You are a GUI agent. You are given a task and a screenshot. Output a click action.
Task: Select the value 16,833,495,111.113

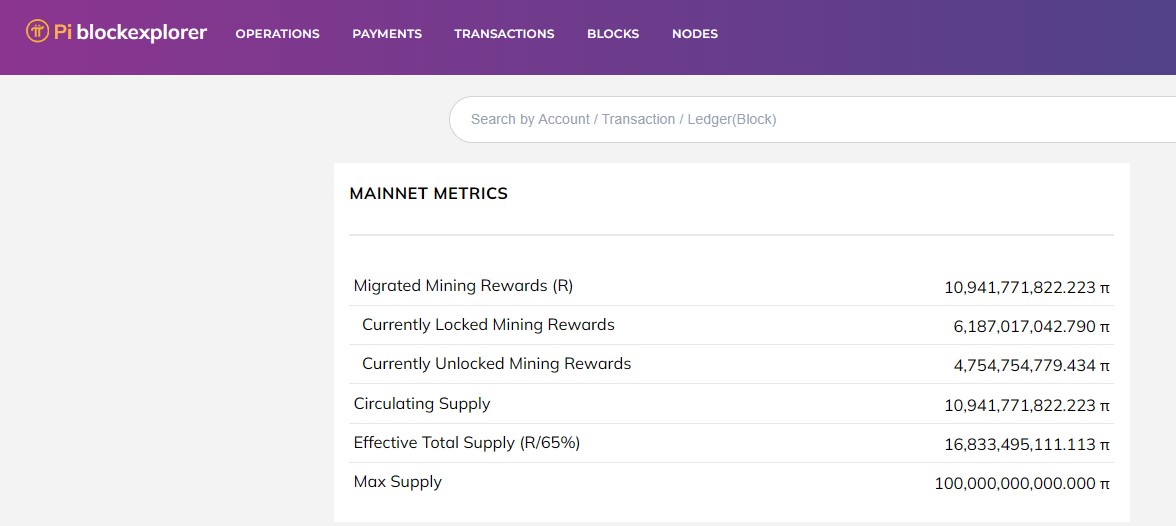1027,444
